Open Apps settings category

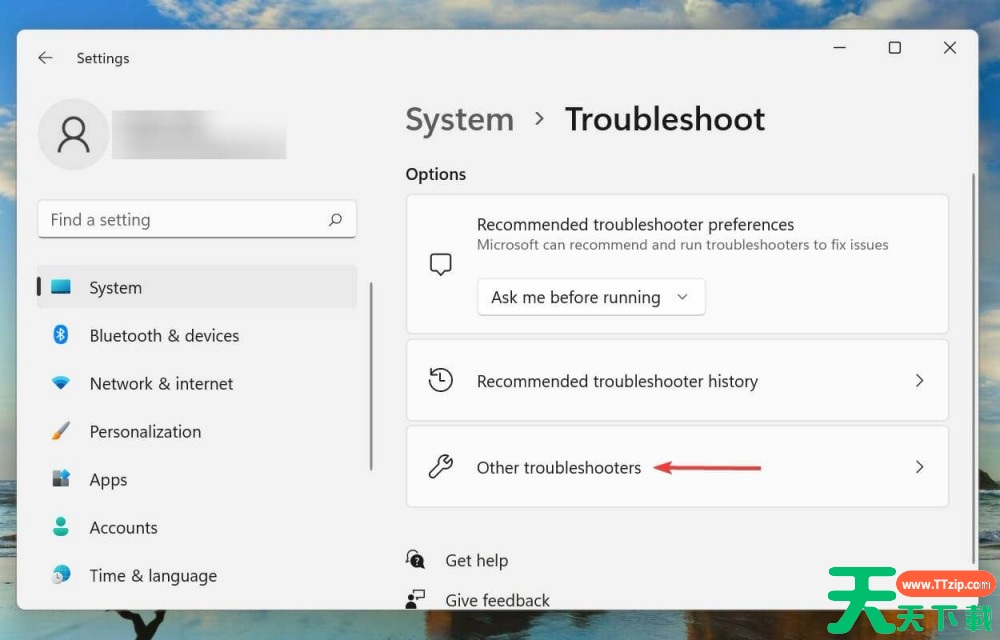click(x=108, y=480)
